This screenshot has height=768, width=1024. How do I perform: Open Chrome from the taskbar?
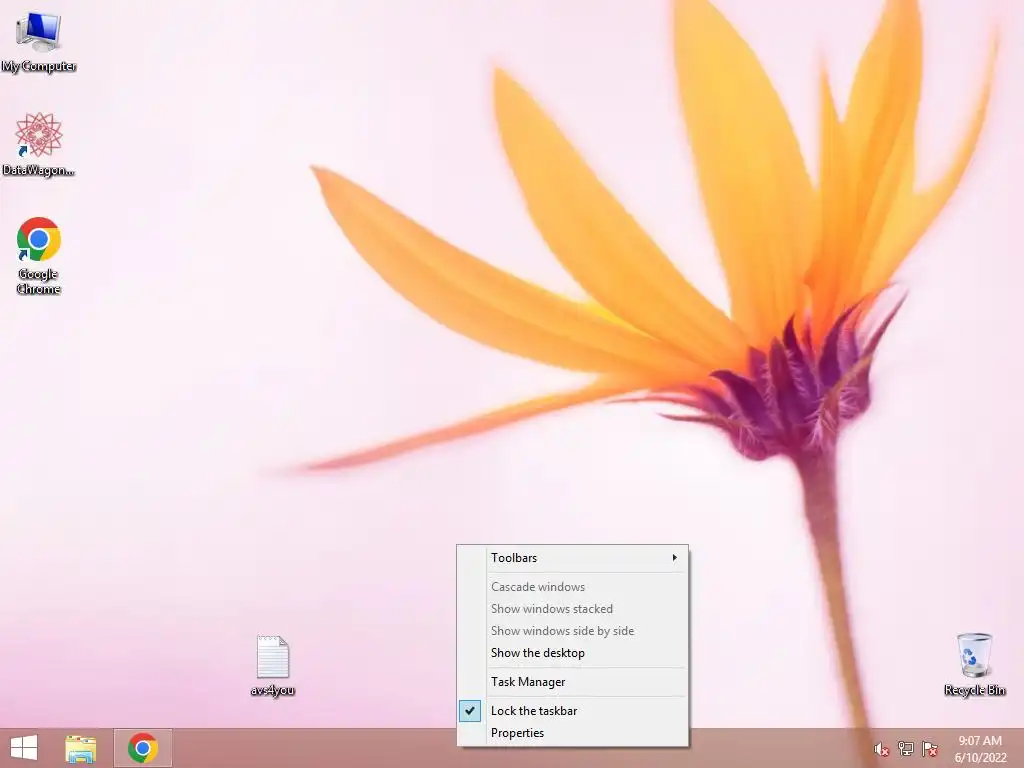pos(143,748)
